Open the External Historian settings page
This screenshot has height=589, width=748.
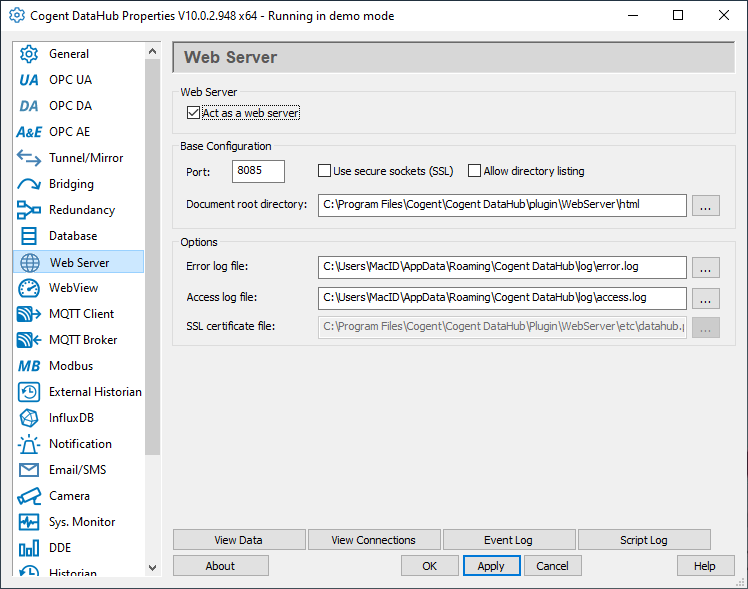pos(95,392)
